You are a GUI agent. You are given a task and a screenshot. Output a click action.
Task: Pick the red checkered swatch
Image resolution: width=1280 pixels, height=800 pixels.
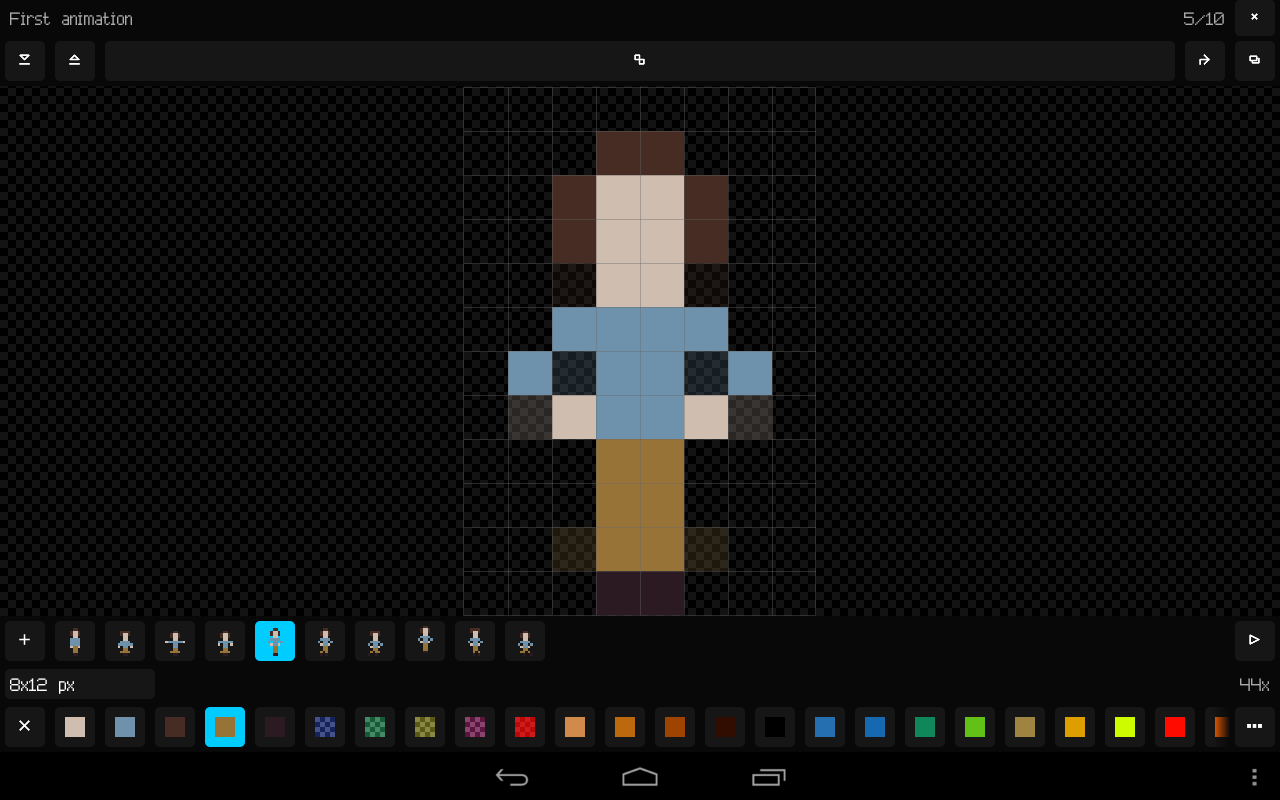pyautogui.click(x=525, y=727)
